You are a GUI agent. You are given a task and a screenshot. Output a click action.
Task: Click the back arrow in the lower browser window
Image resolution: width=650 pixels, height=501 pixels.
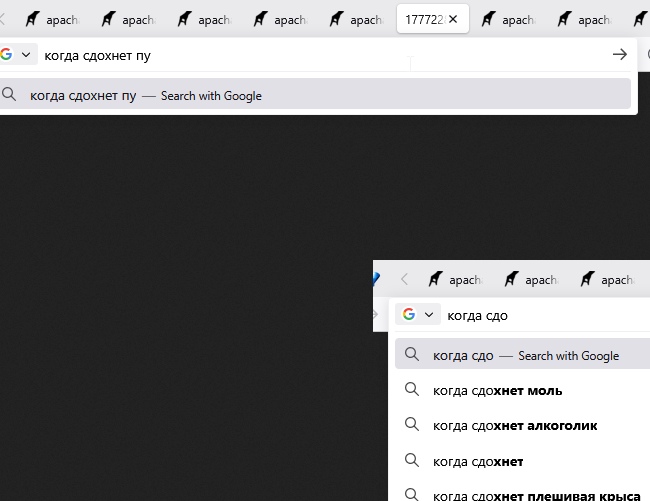404,280
